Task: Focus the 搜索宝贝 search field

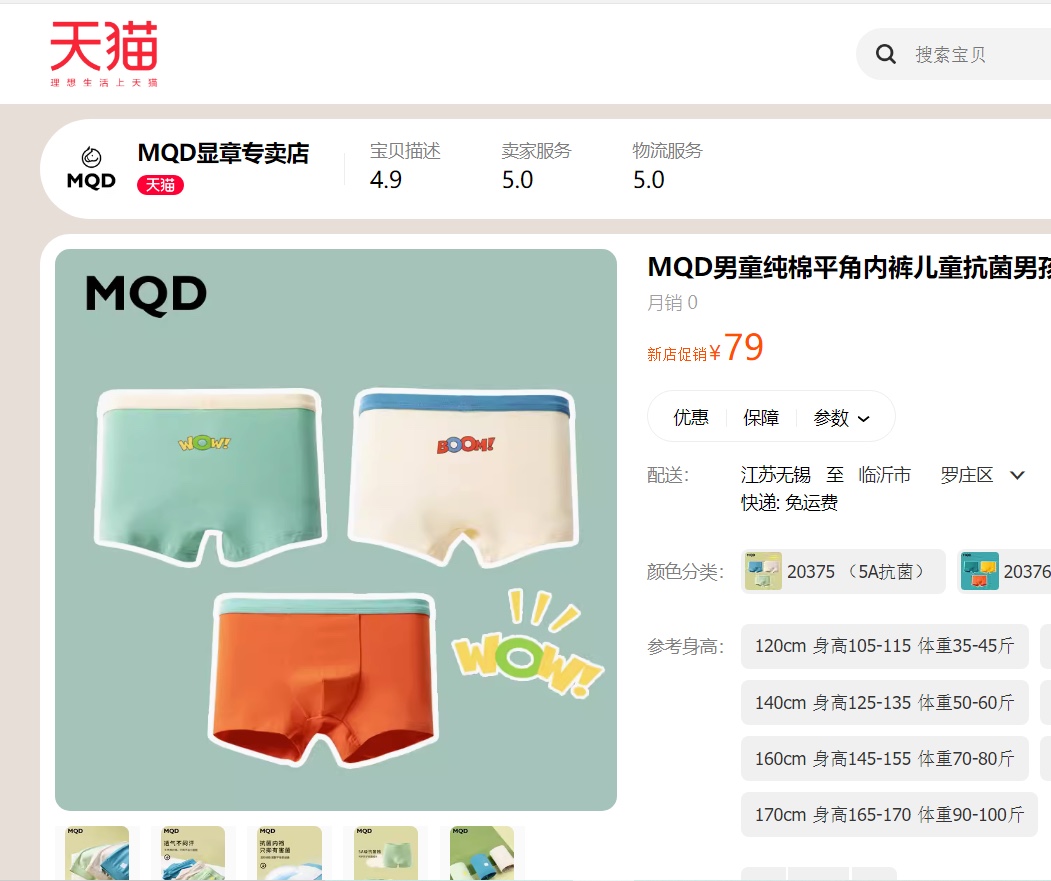Action: point(979,54)
